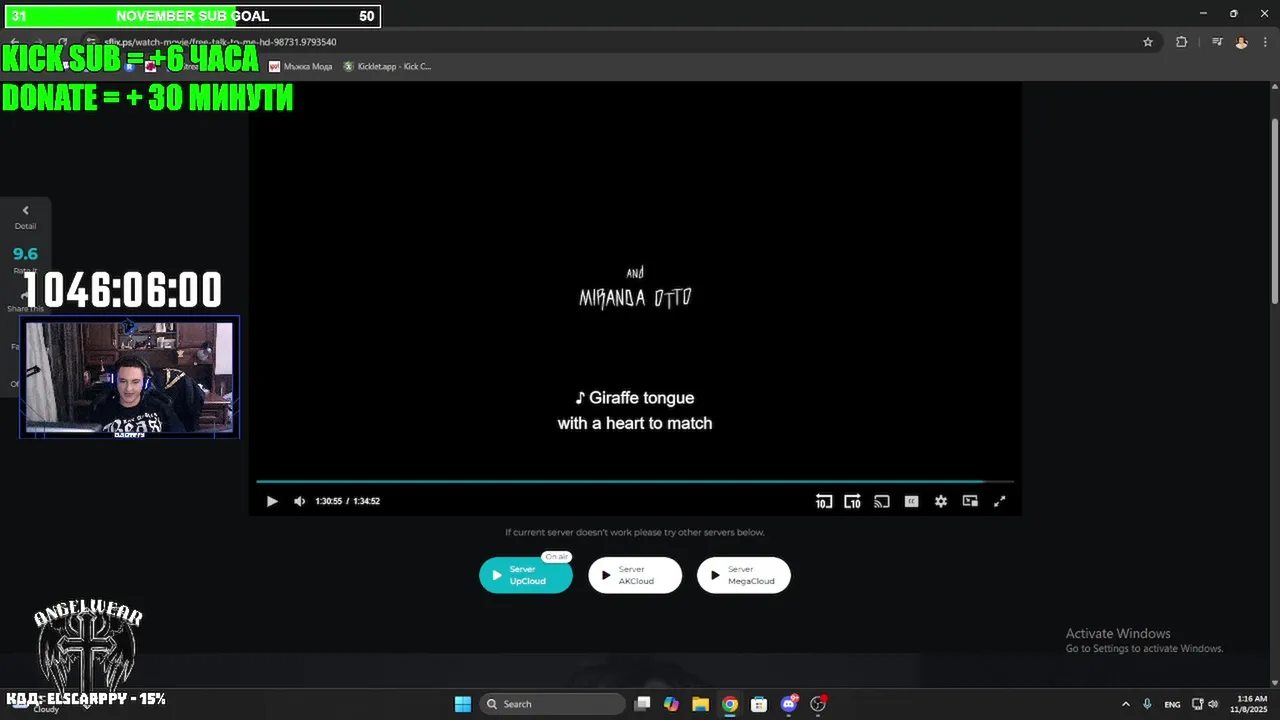
Task: Enable picture-in-picture mode
Action: (970, 501)
